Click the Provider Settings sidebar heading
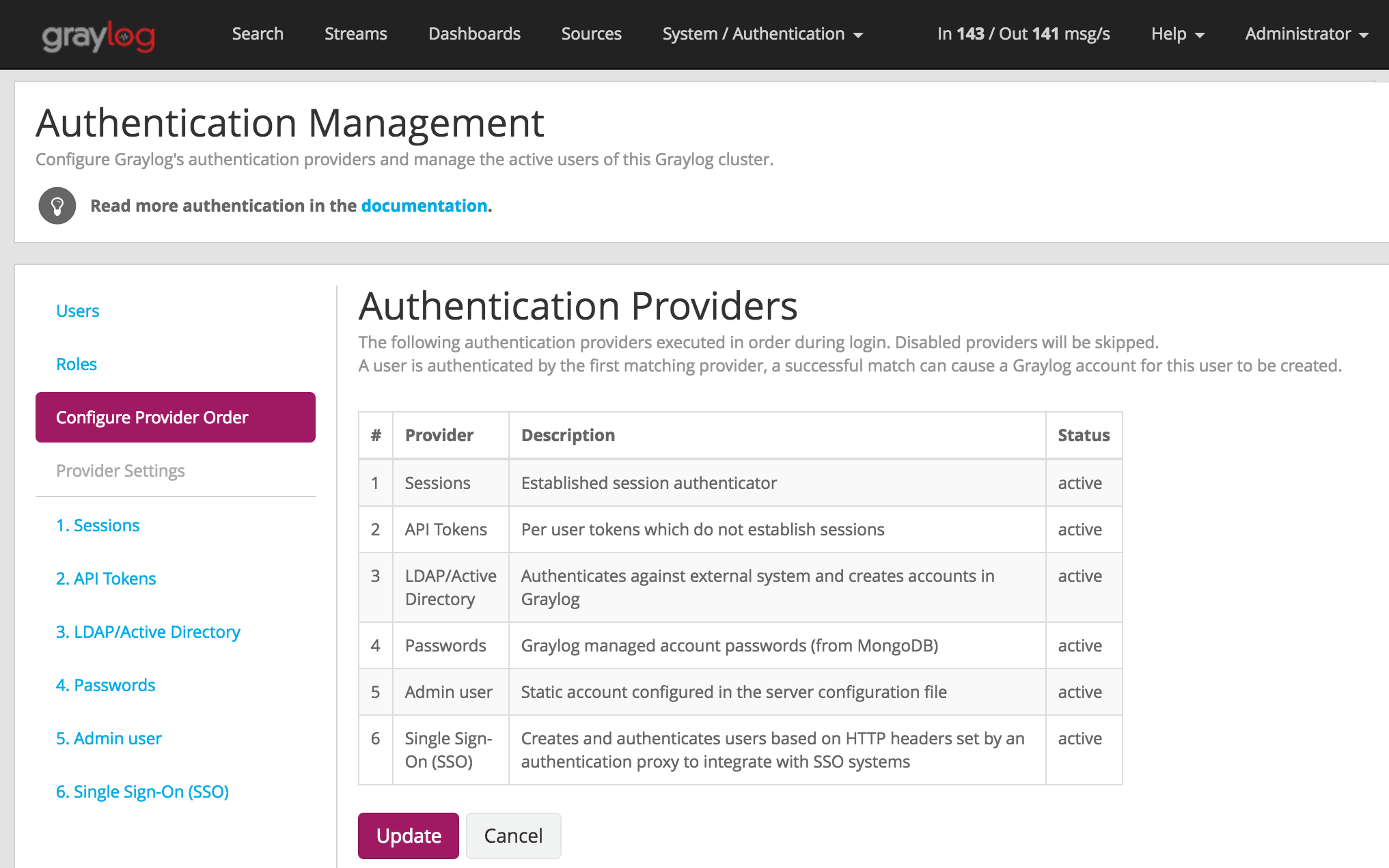Viewport: 1389px width, 868px height. pos(120,471)
